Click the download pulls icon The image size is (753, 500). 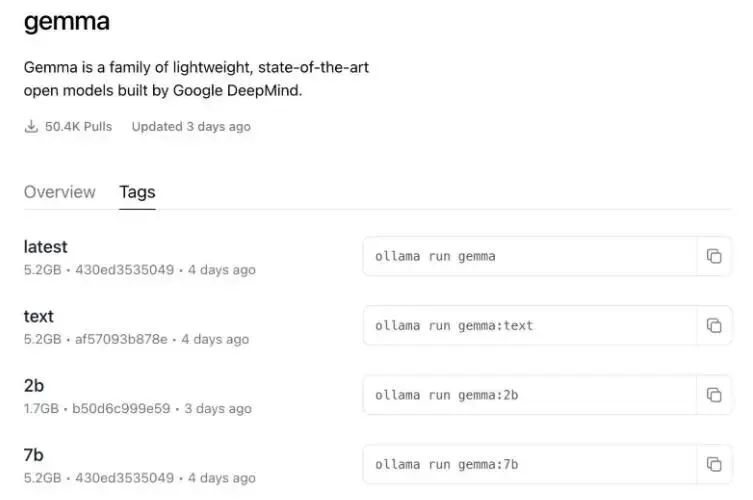[x=31, y=127]
